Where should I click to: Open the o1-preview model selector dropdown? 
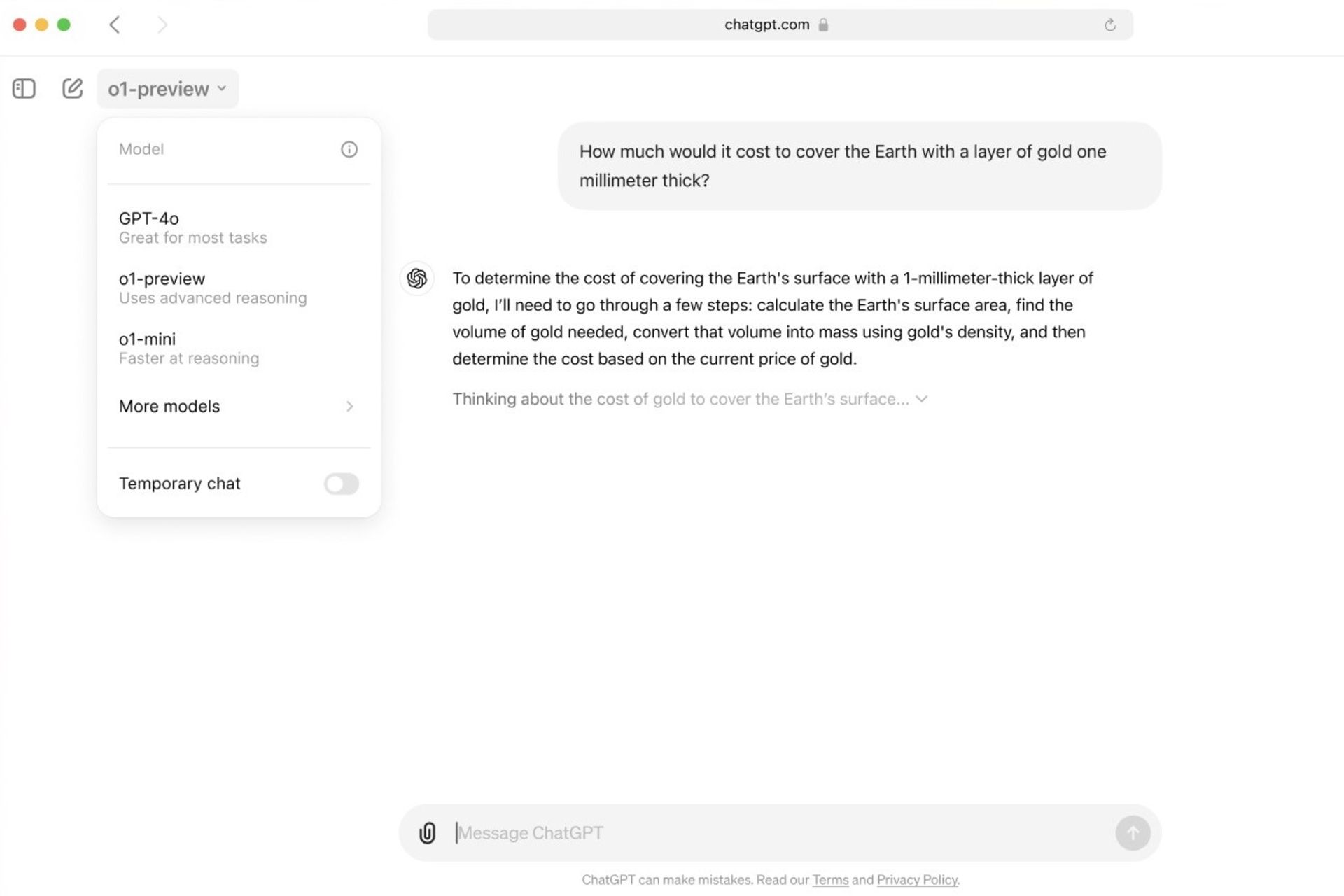point(167,89)
